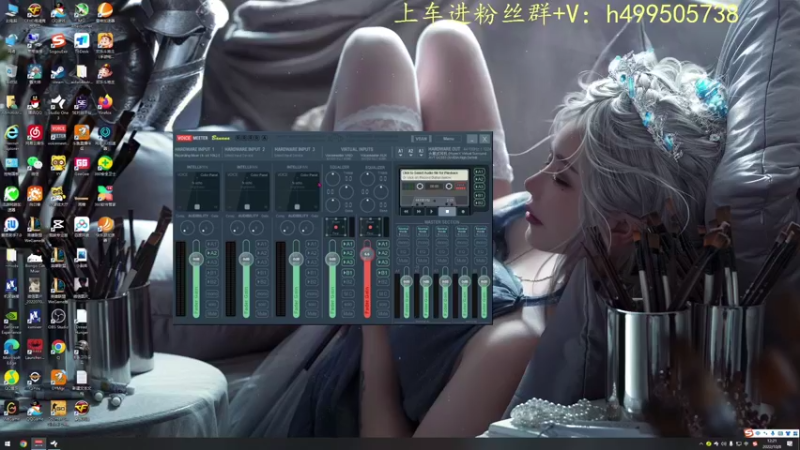Stop the cassette with the stop button
Viewport: 800px width, 450px height.
click(447, 211)
